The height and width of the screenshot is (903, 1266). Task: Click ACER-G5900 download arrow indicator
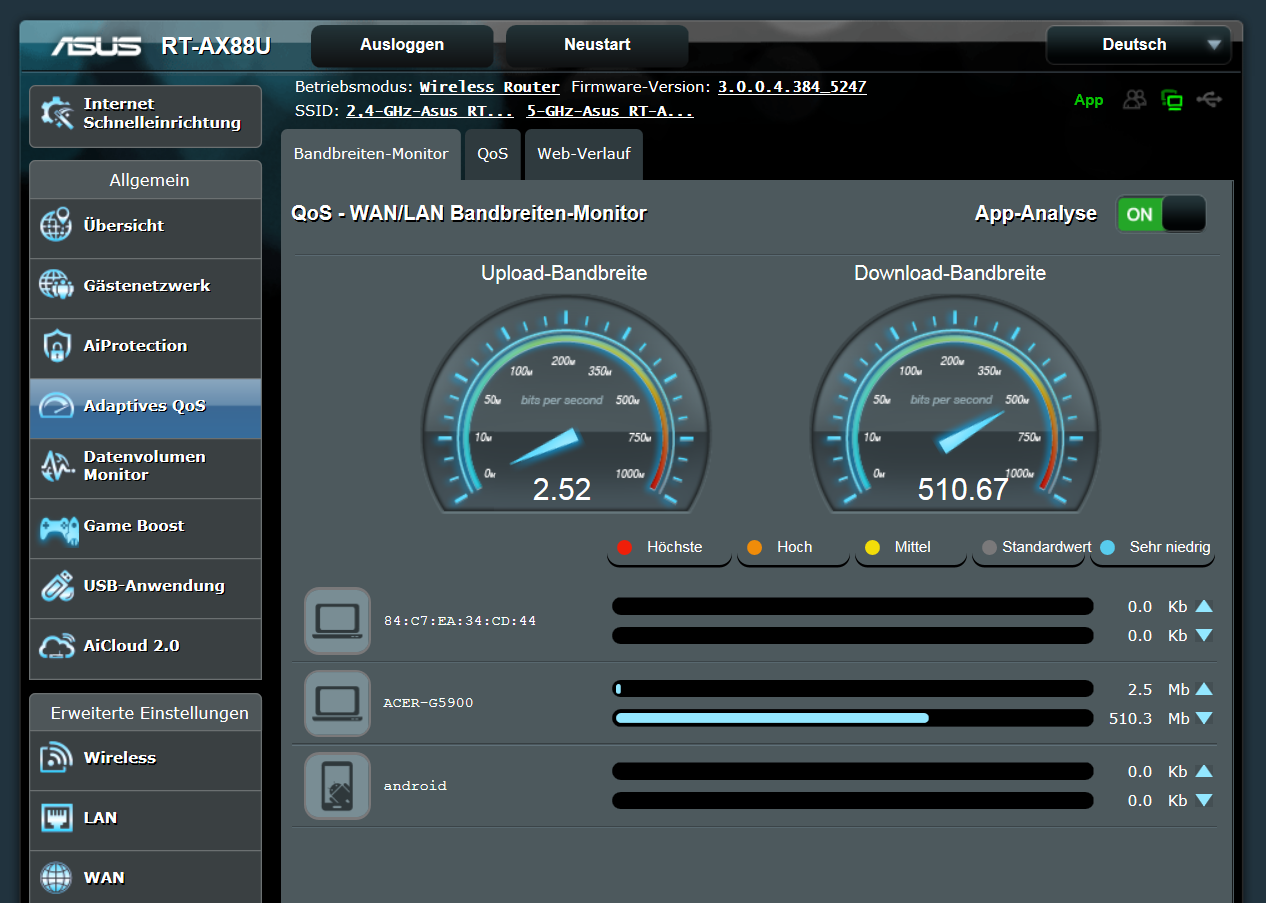pyautogui.click(x=1204, y=718)
